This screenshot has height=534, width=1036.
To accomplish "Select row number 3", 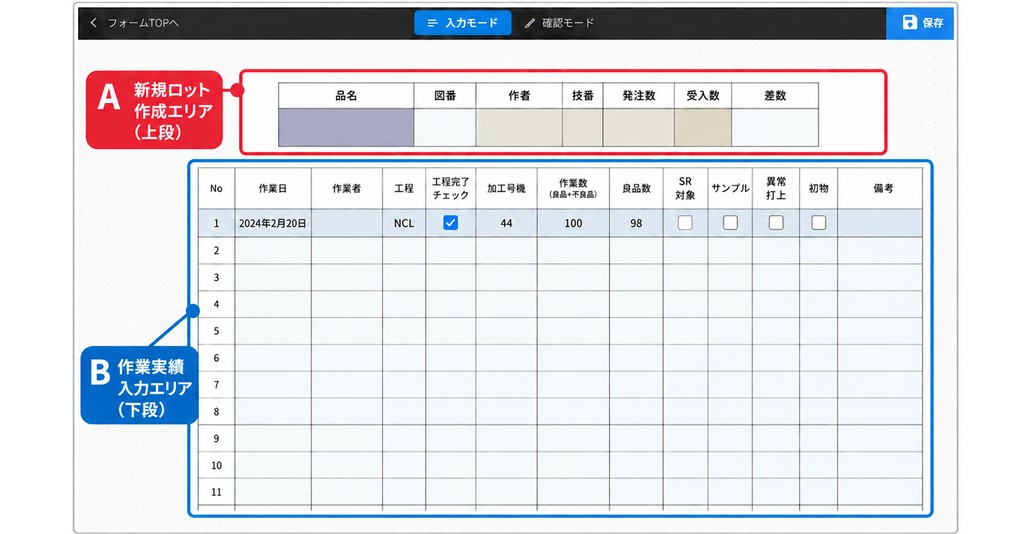I will [216, 278].
